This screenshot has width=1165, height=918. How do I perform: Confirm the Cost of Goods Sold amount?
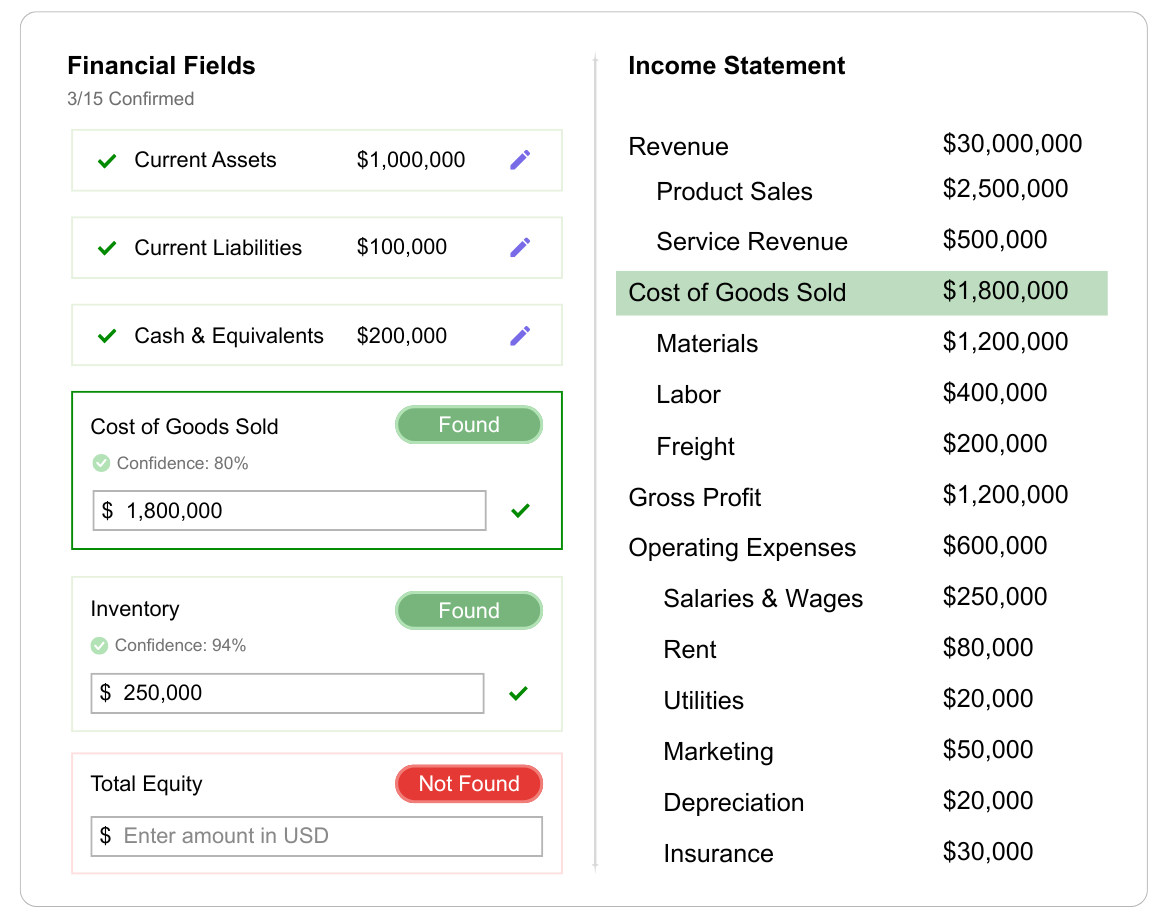[520, 511]
